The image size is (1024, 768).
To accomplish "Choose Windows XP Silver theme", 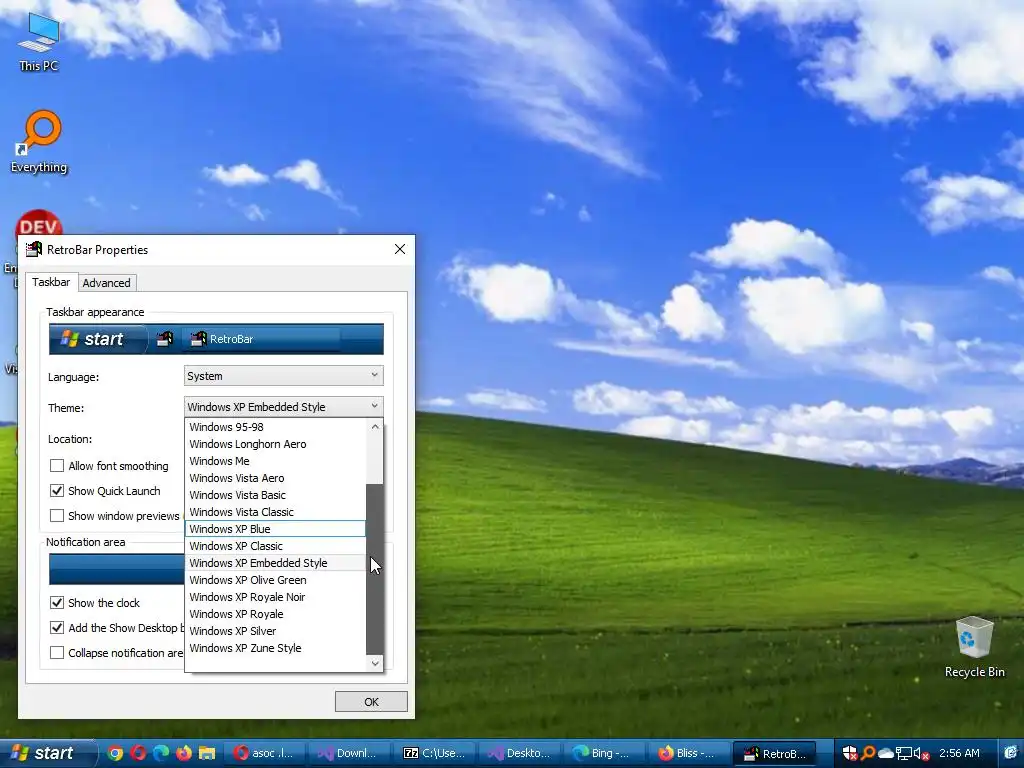I will pyautogui.click(x=275, y=631).
